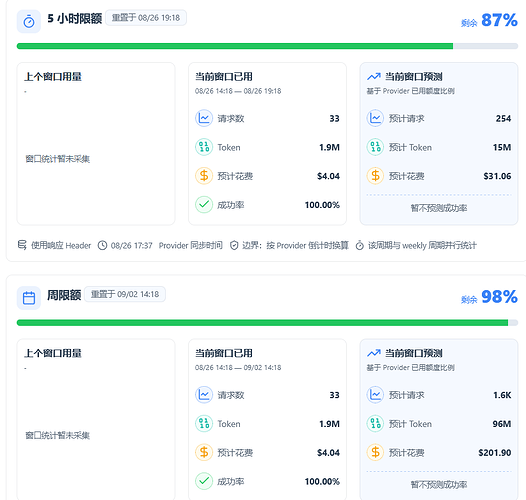Click the 剩余 87% indicator
This screenshot has width=526, height=500.
pyautogui.click(x=489, y=21)
